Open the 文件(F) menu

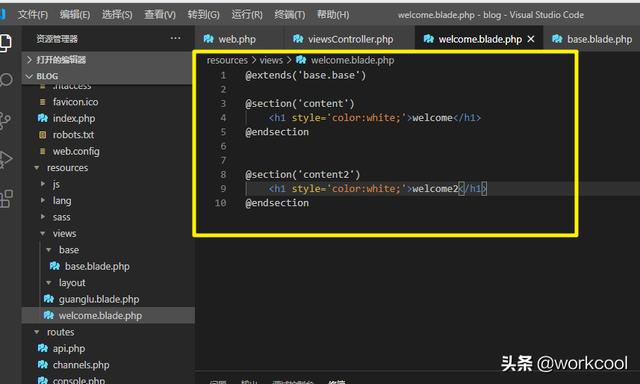33,15
